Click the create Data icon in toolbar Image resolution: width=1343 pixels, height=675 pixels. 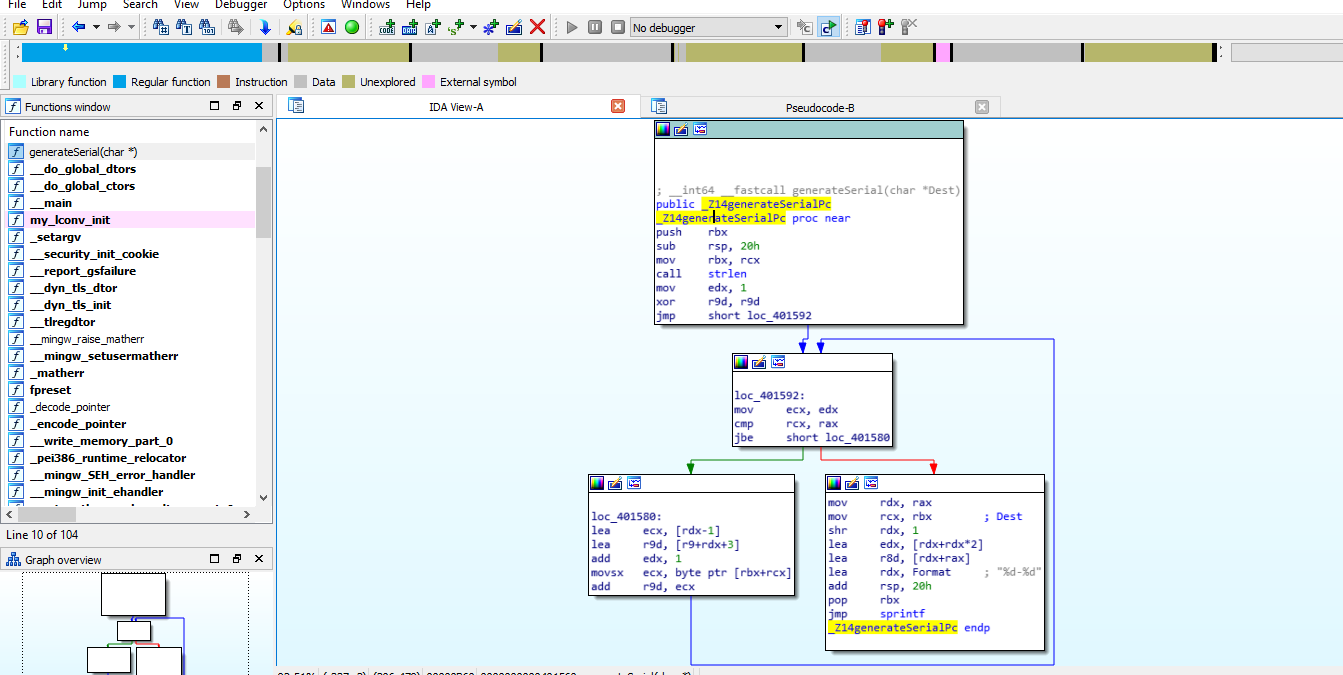(411, 27)
